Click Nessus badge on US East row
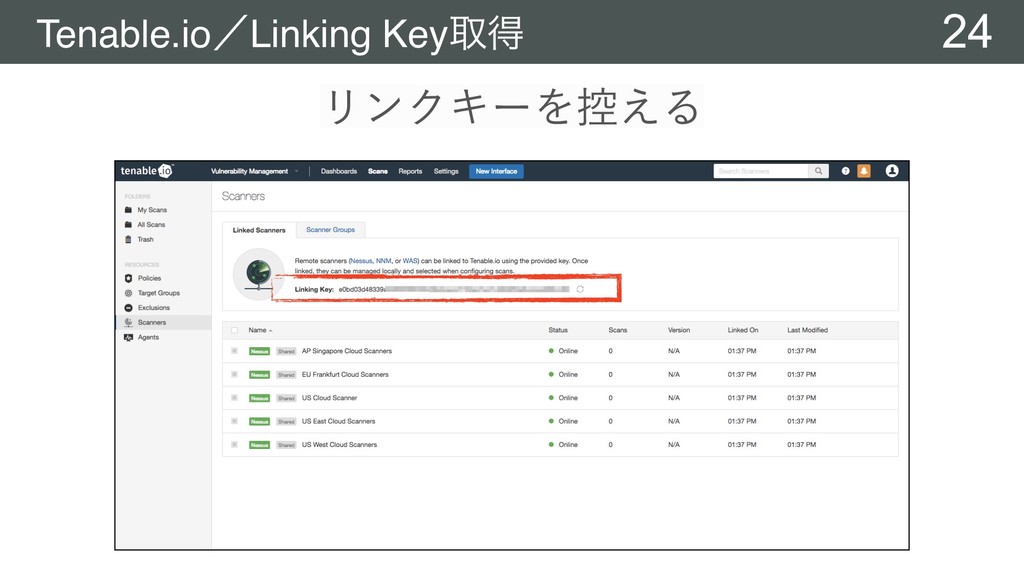 tap(259, 422)
